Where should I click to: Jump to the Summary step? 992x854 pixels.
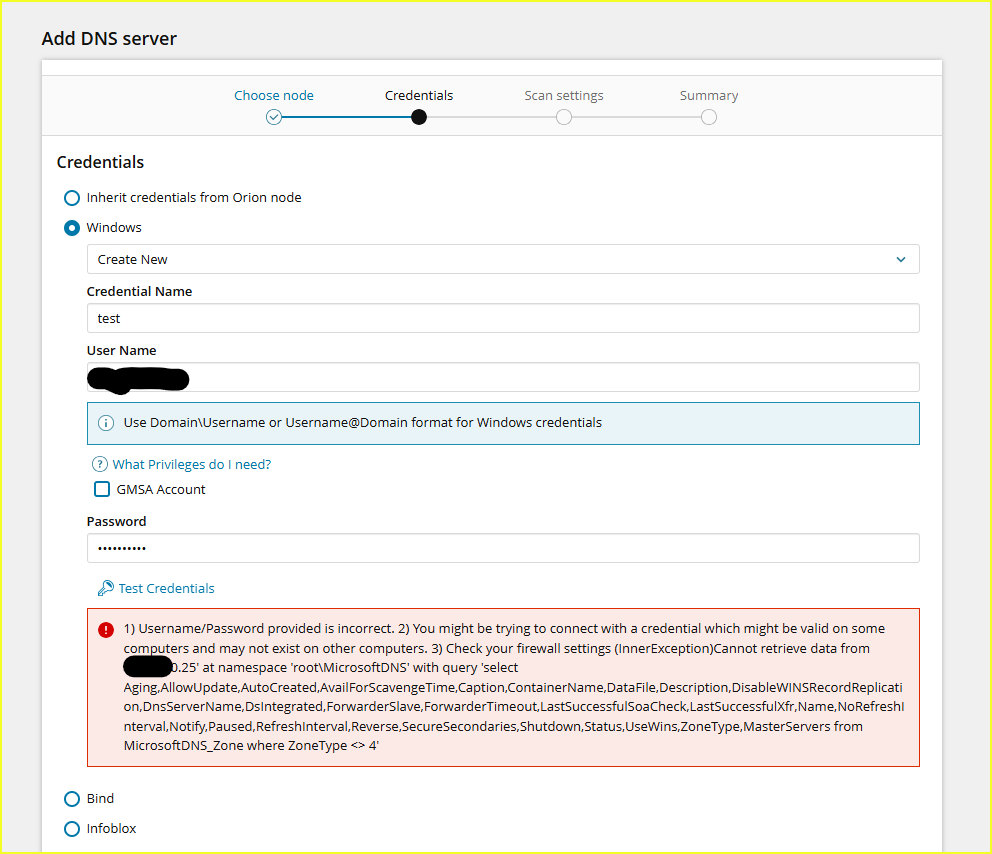pyautogui.click(x=709, y=96)
